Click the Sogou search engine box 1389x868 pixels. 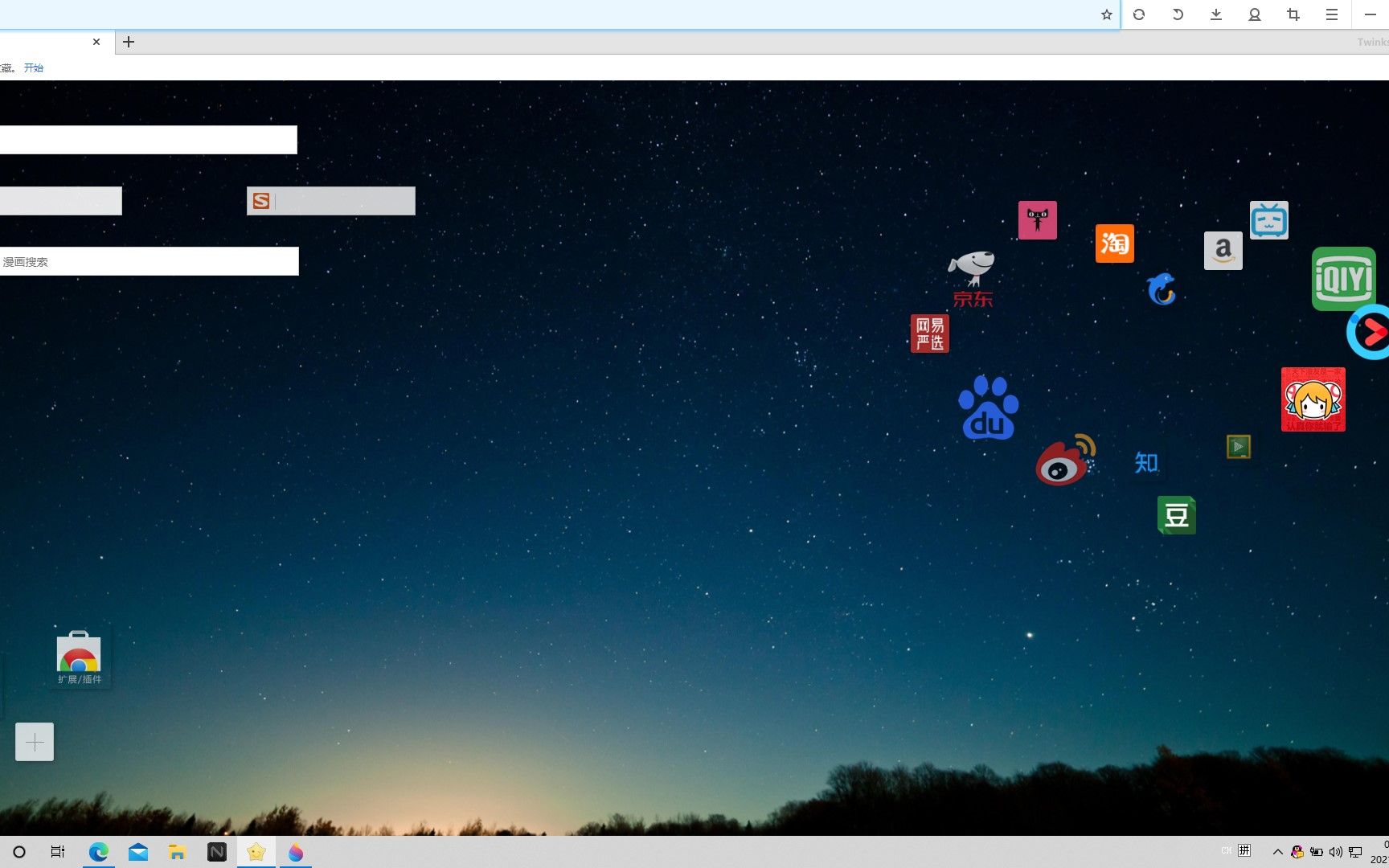(331, 201)
